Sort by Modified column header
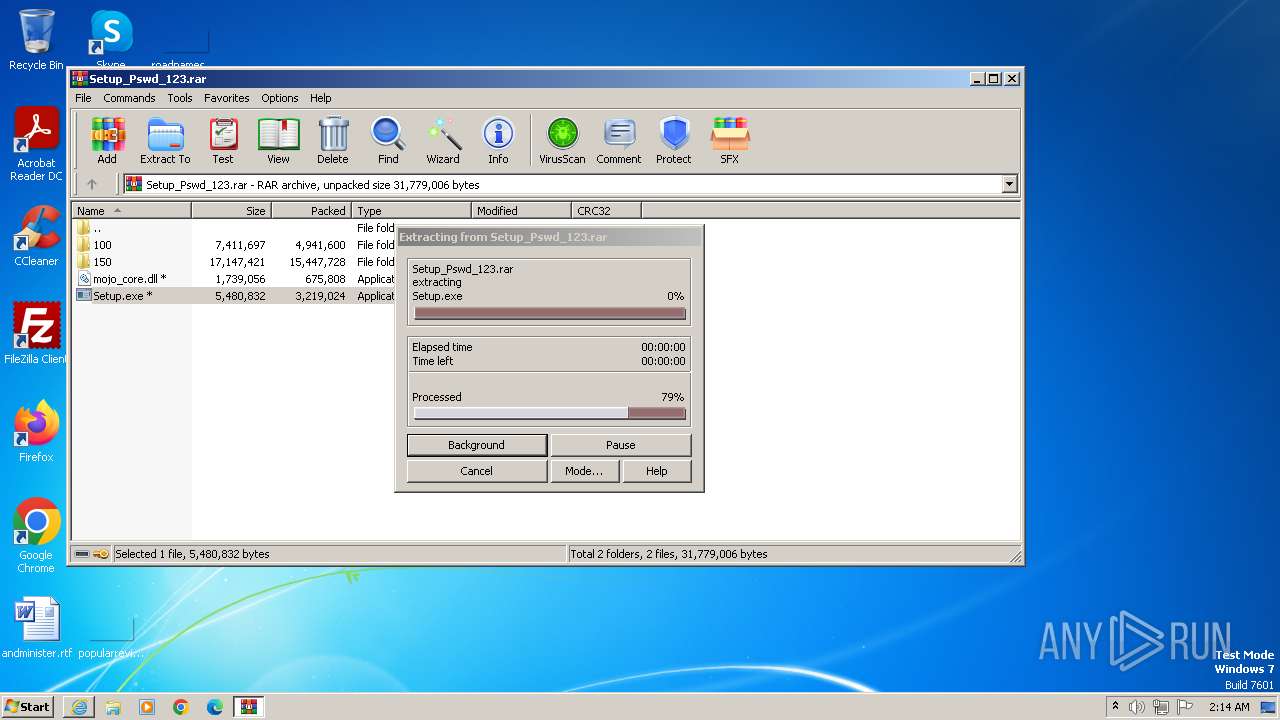The width and height of the screenshot is (1280, 720). pos(521,211)
